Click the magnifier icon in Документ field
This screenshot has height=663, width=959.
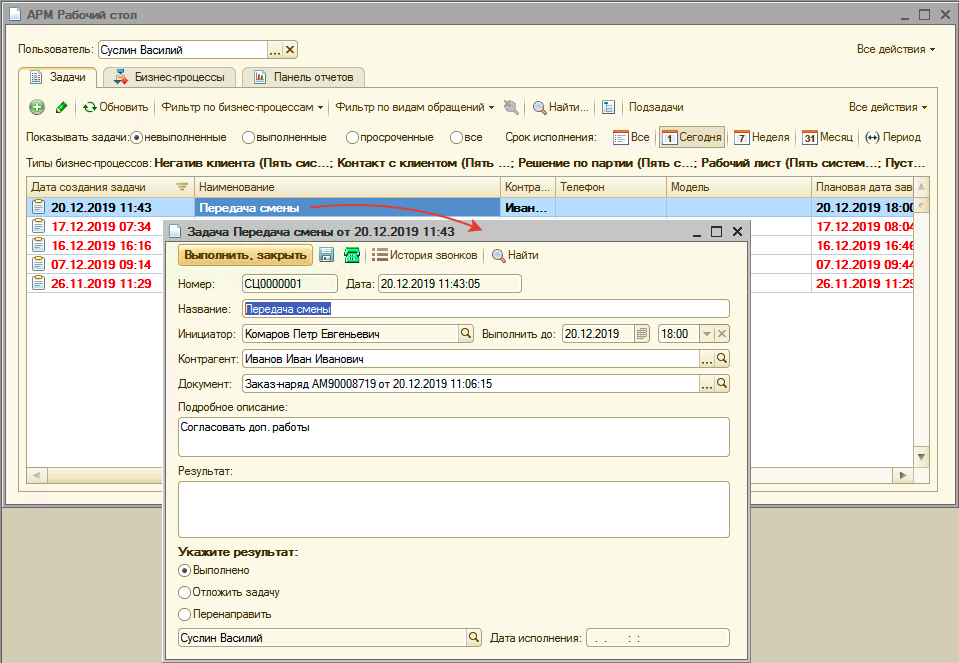[722, 383]
